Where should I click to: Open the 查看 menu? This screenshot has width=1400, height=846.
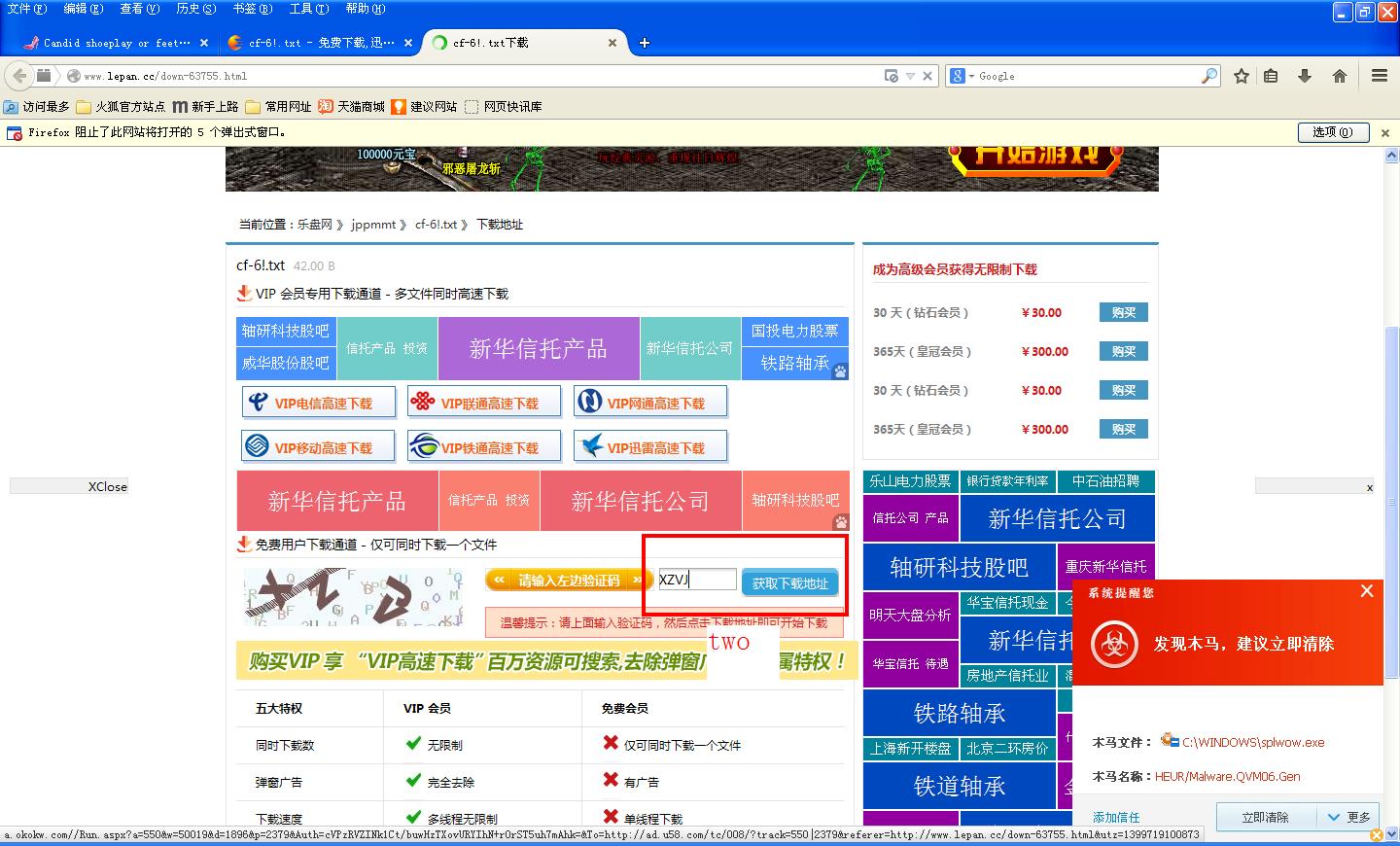pyautogui.click(x=139, y=9)
